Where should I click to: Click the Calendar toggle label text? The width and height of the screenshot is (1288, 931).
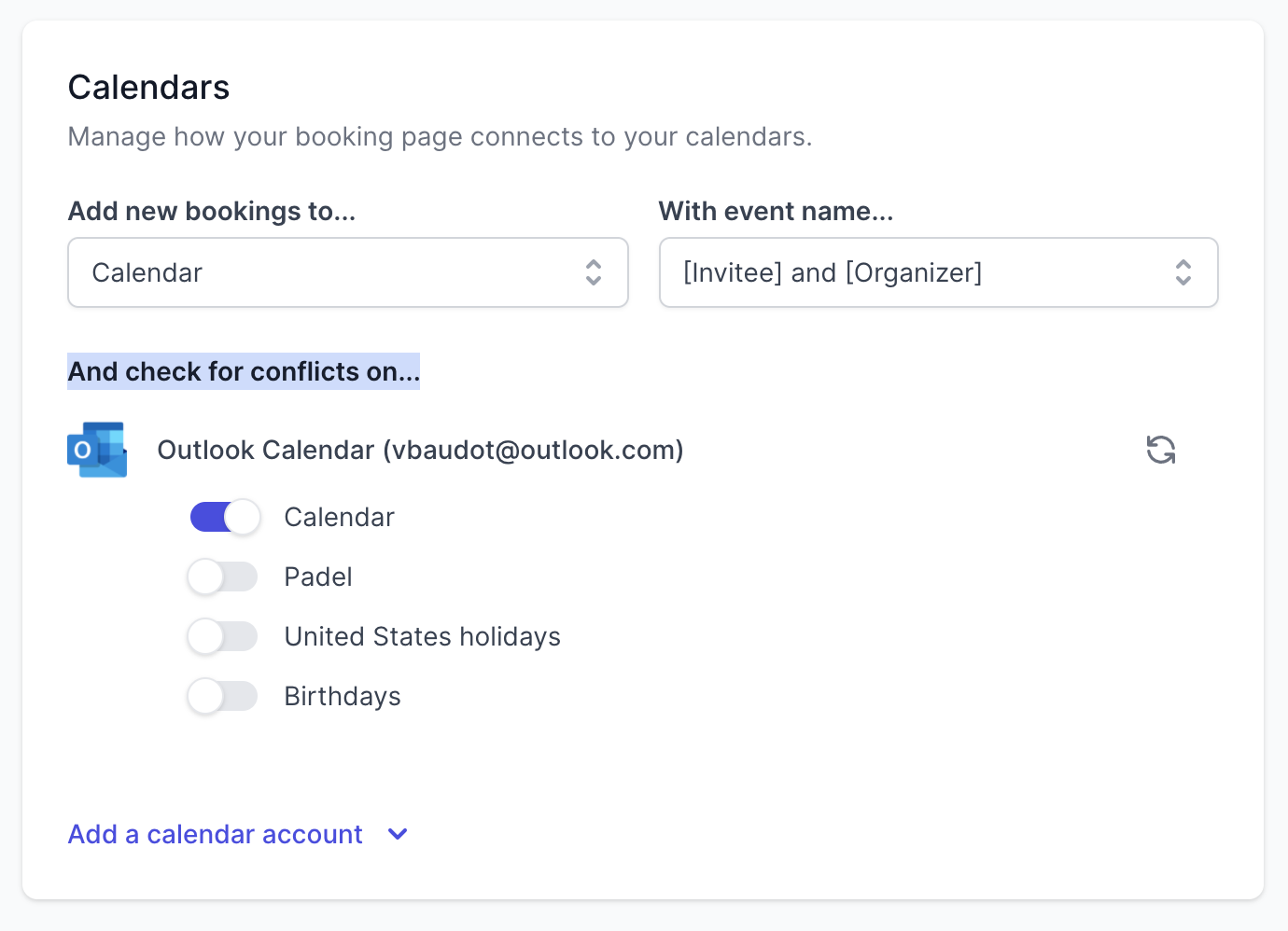[x=340, y=517]
